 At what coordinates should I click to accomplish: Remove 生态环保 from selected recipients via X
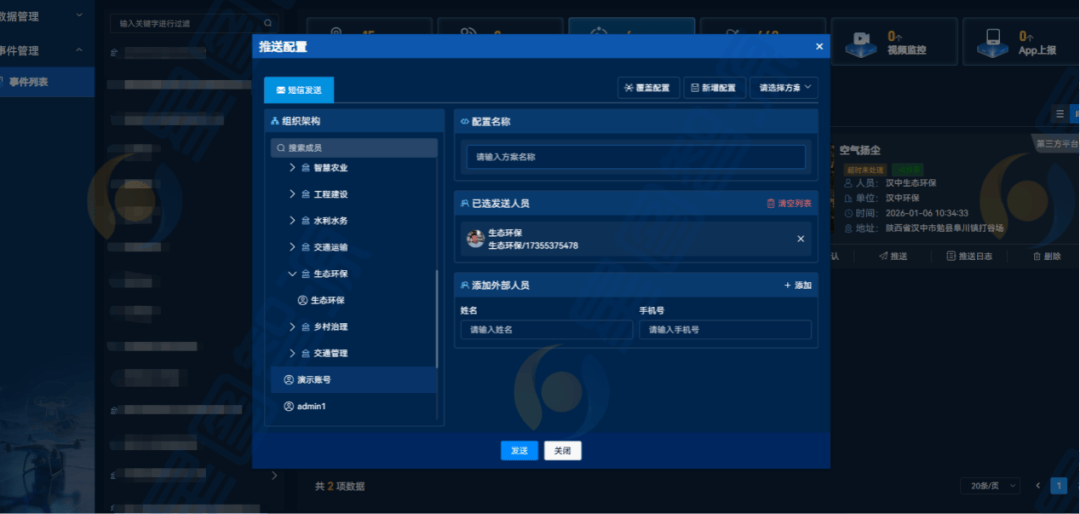point(800,239)
